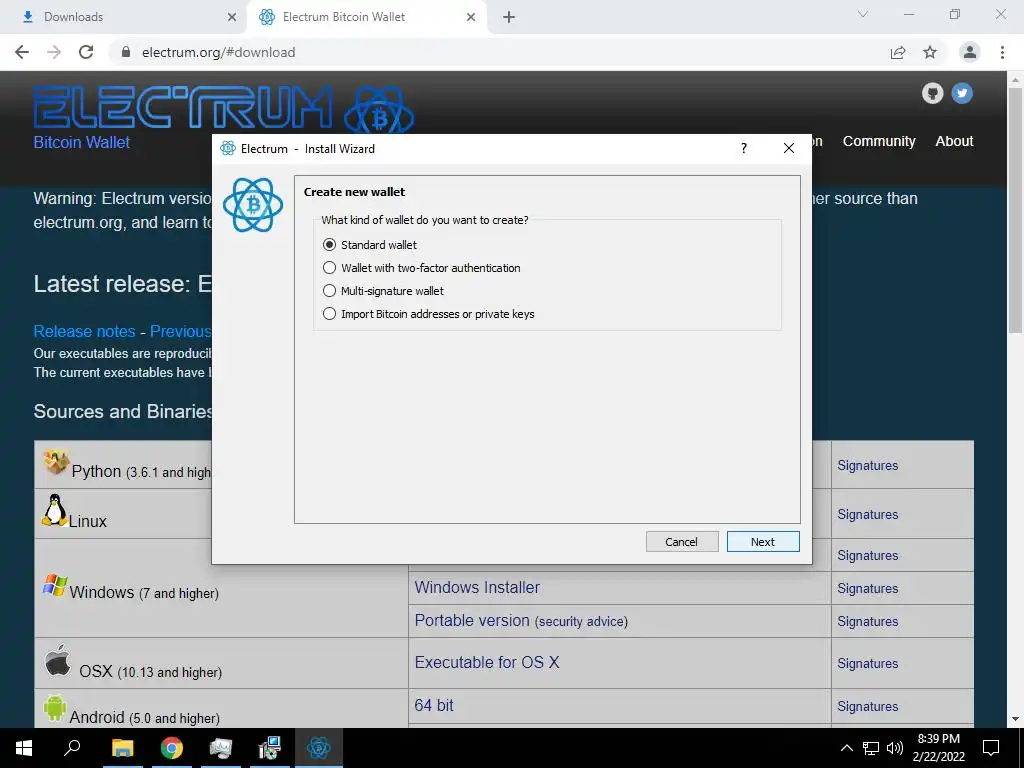1024x768 pixels.
Task: Open Signatures link for OS X executable
Action: click(867, 663)
